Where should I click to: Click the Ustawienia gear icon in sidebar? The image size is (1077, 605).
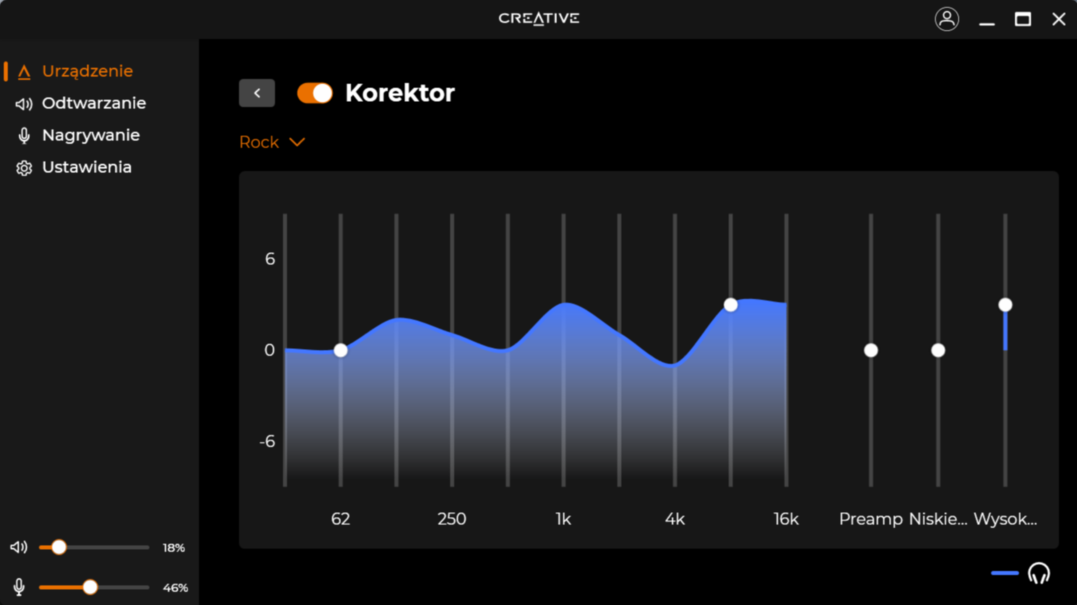(24, 168)
